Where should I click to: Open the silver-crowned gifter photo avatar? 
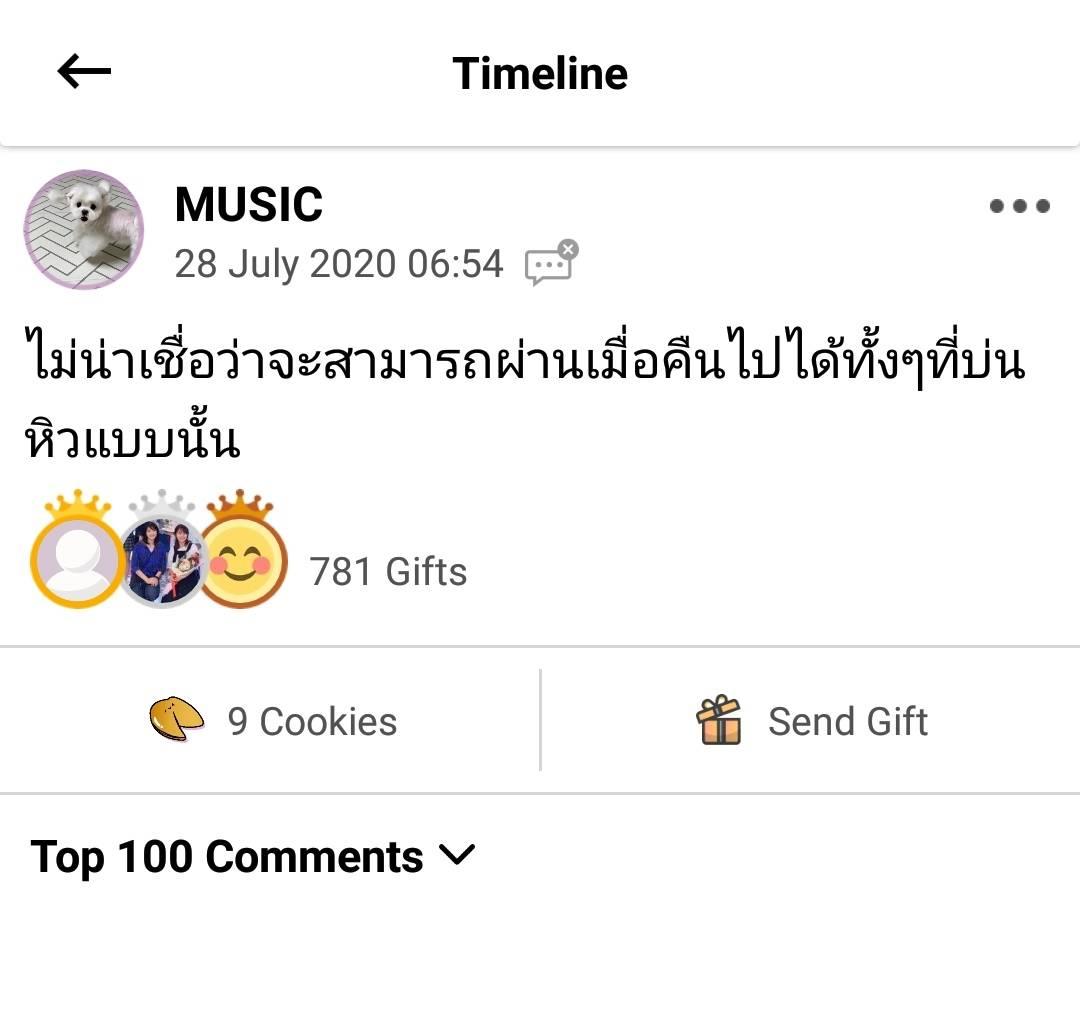click(162, 550)
